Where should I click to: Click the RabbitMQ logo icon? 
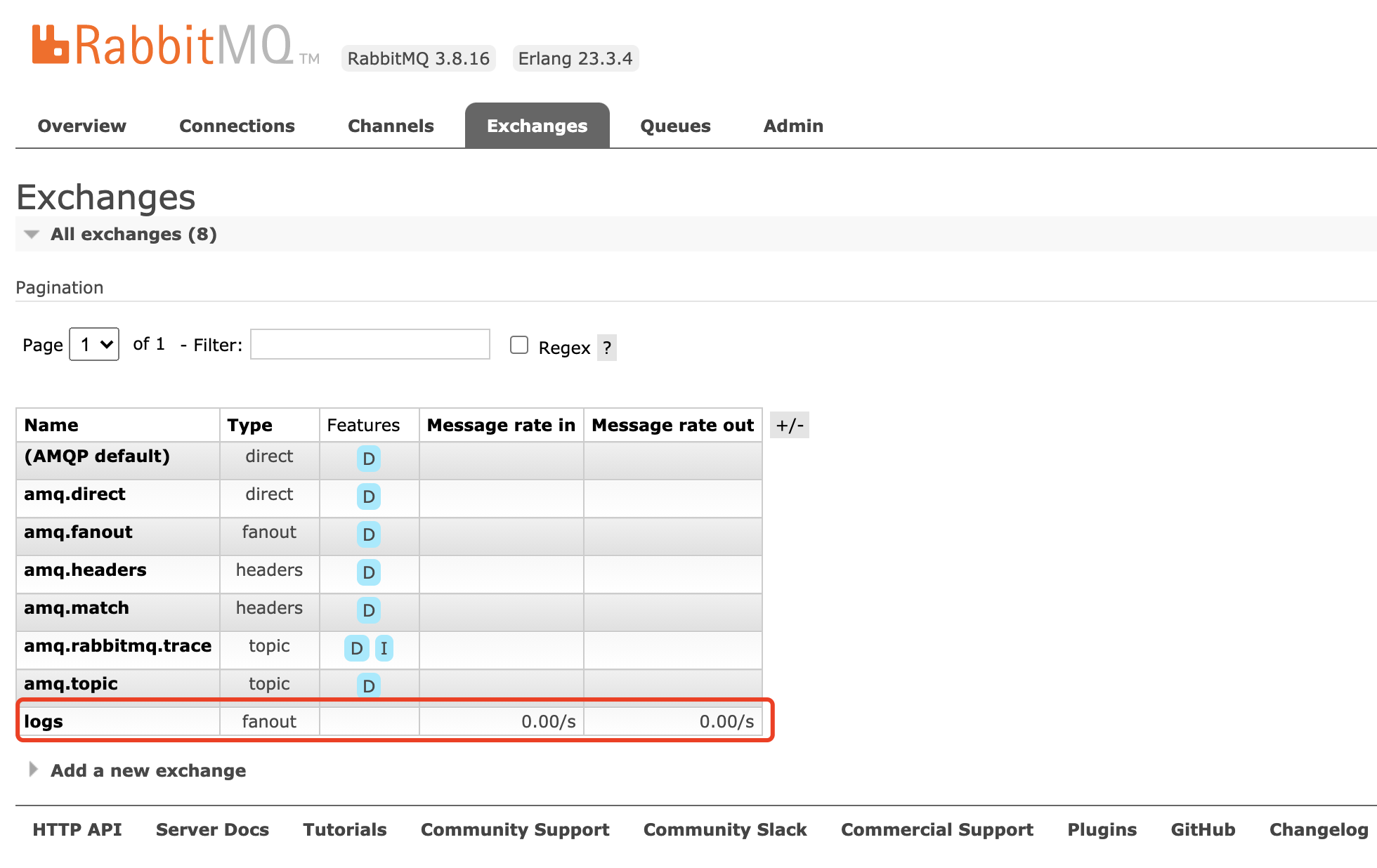point(51,45)
